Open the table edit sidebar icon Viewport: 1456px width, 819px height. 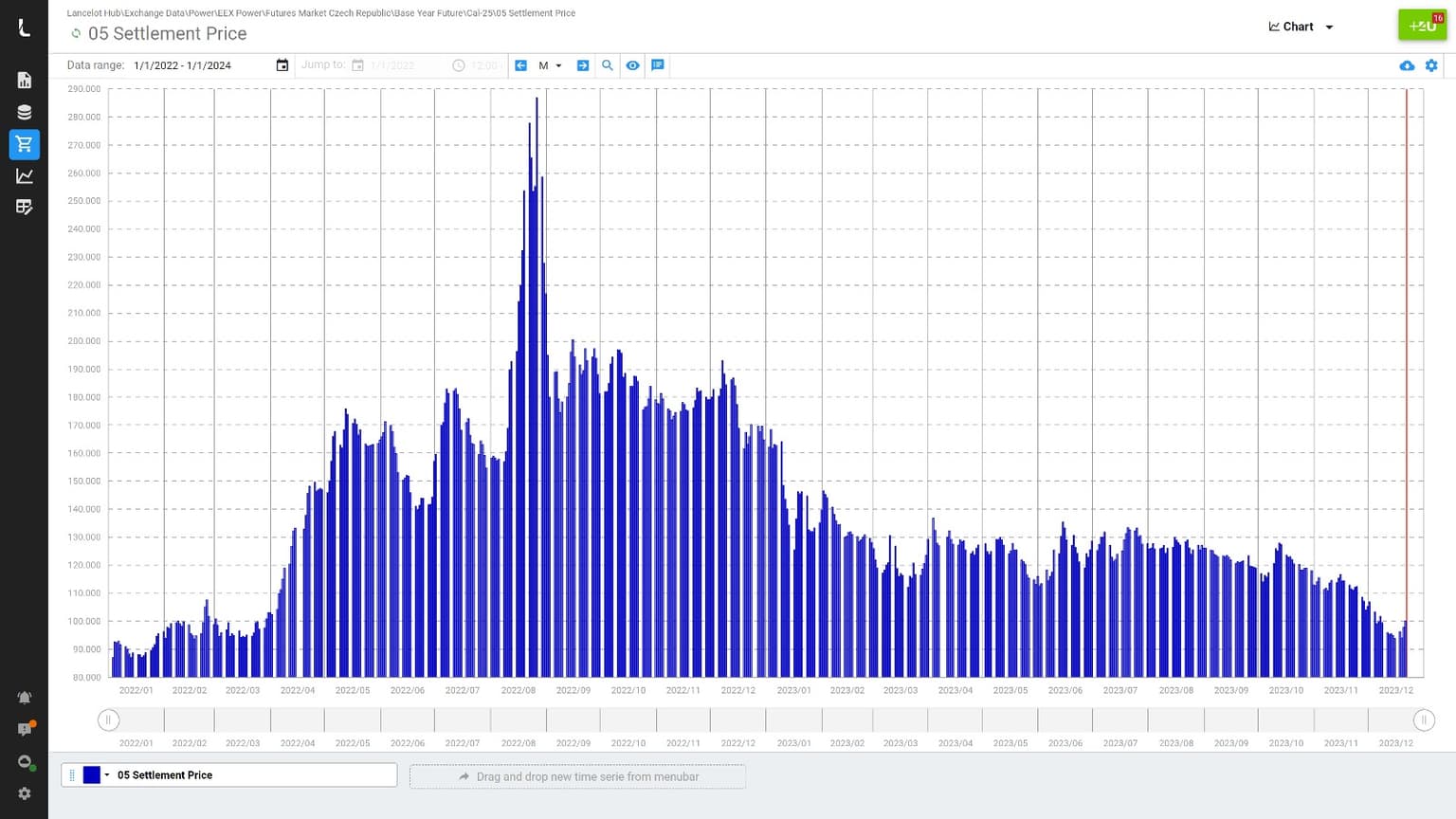click(25, 208)
